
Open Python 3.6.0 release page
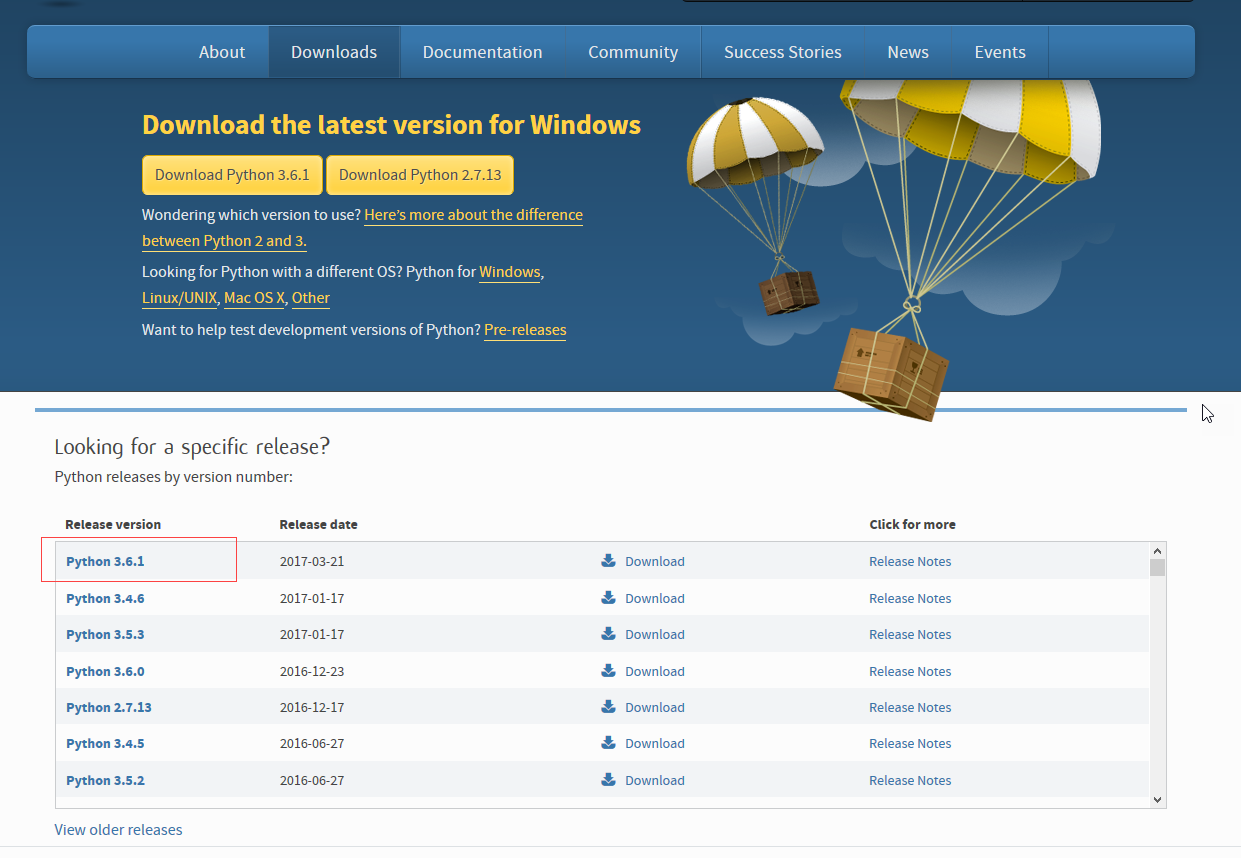[105, 671]
